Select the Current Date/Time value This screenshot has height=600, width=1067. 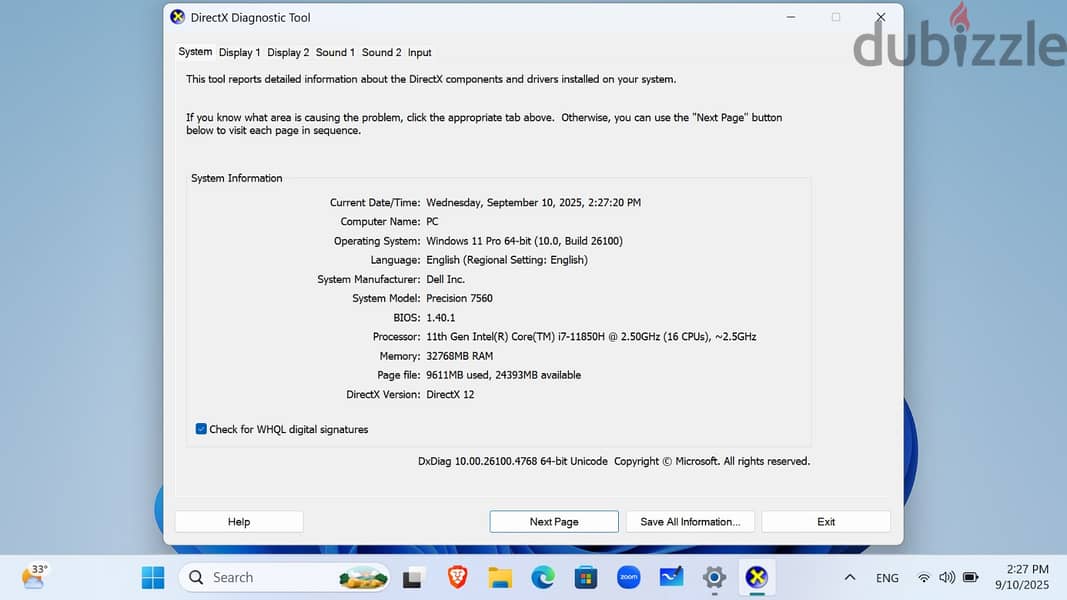[x=534, y=203]
